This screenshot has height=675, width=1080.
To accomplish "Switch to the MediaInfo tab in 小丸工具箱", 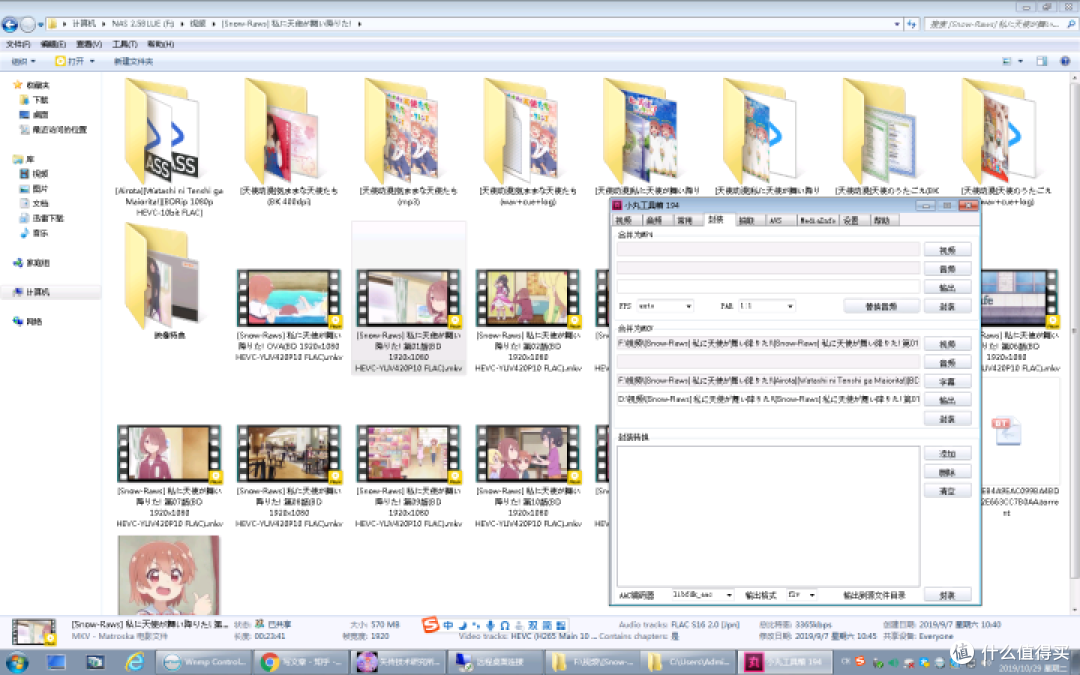I will click(x=818, y=220).
